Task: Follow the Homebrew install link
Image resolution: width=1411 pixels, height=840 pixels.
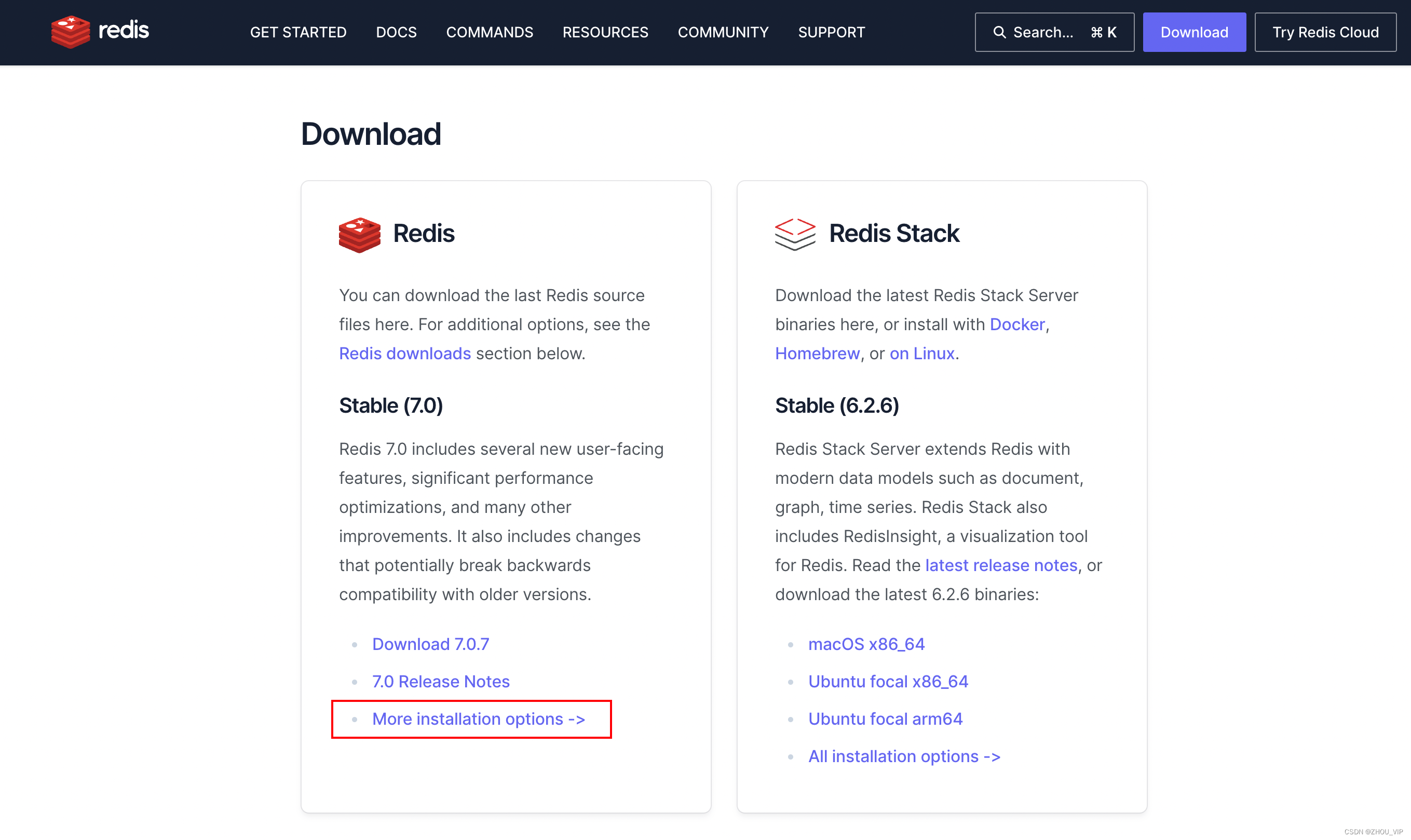Action: [817, 353]
